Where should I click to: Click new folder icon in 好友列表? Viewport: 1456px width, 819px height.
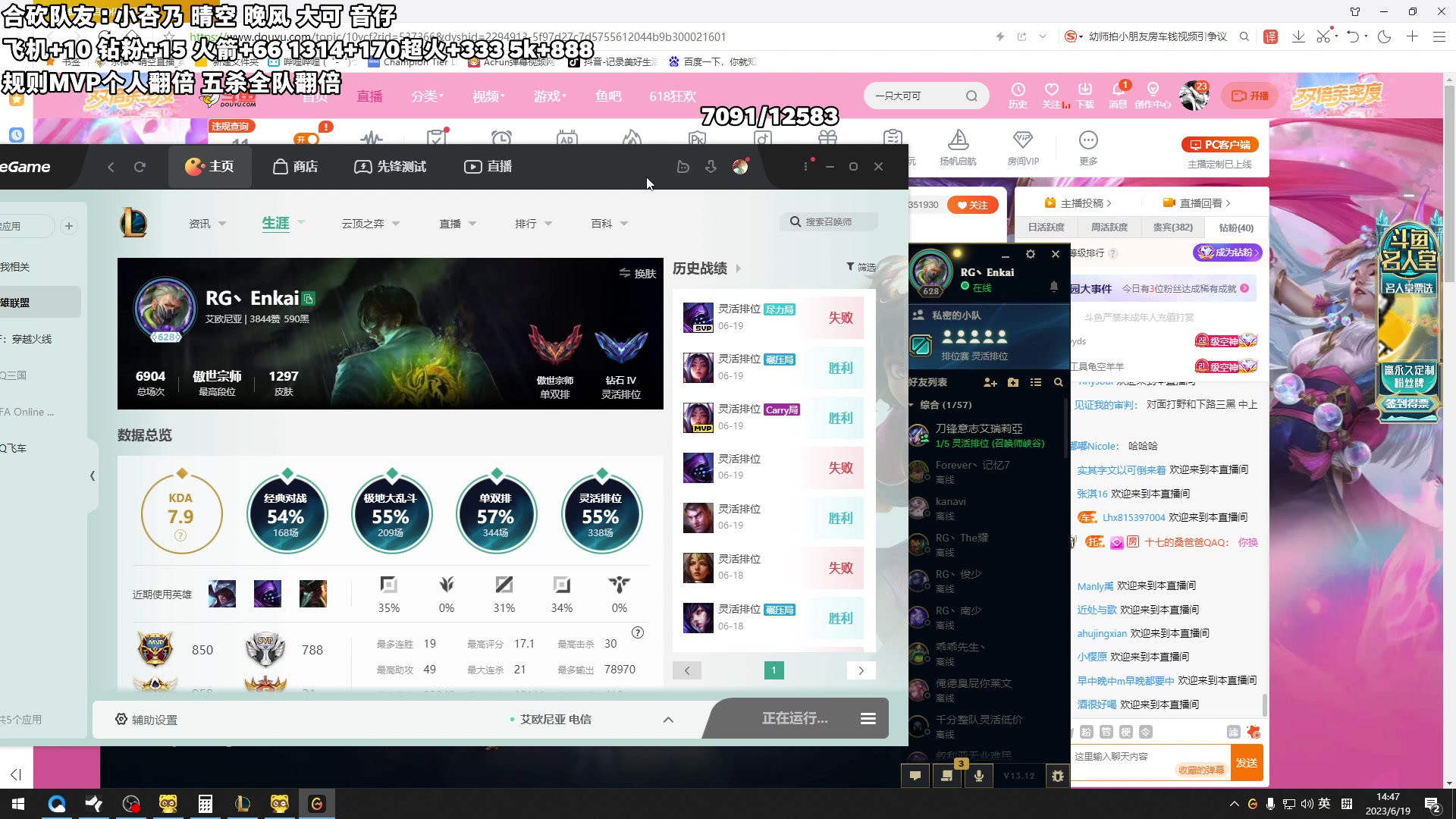click(x=1013, y=382)
